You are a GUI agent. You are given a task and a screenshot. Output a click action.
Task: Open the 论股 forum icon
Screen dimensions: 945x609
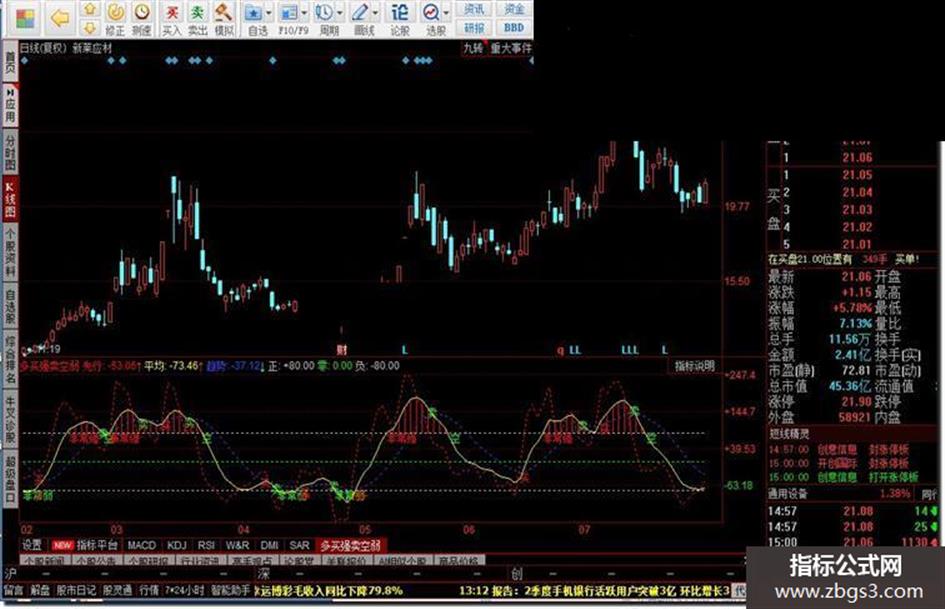[x=400, y=19]
